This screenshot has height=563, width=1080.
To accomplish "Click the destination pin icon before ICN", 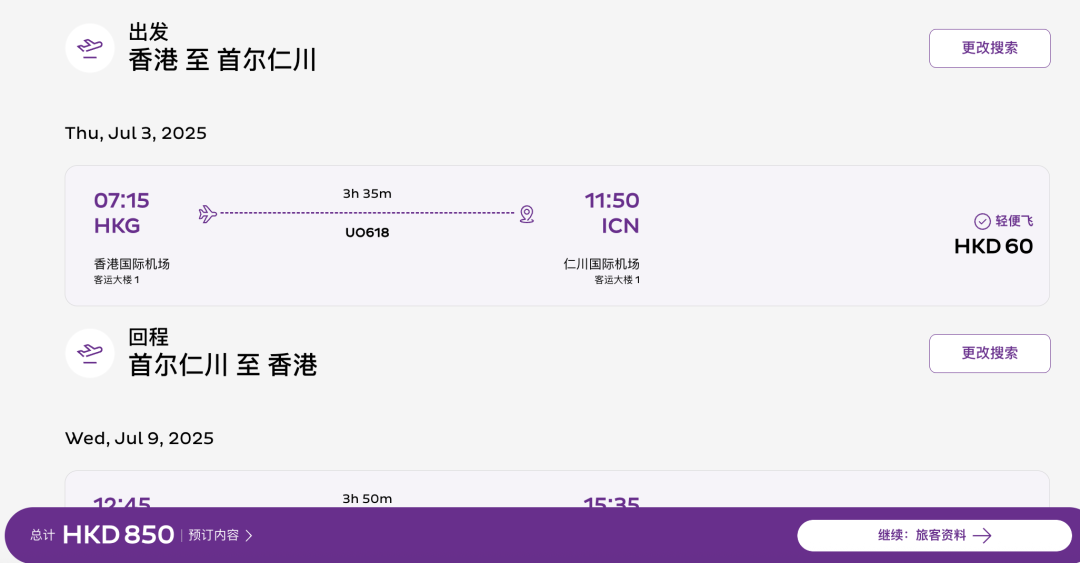I will [527, 214].
